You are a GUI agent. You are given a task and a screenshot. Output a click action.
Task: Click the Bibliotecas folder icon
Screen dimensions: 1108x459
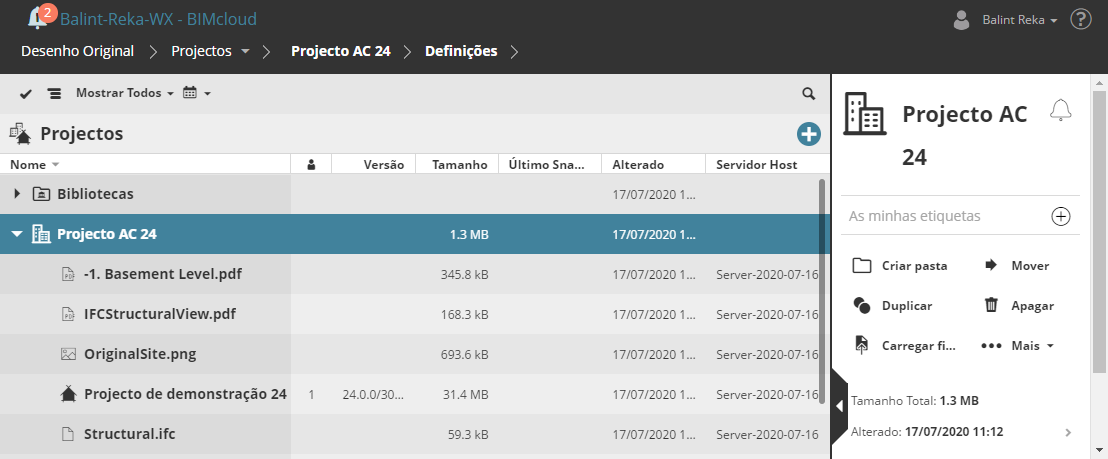(x=42, y=193)
